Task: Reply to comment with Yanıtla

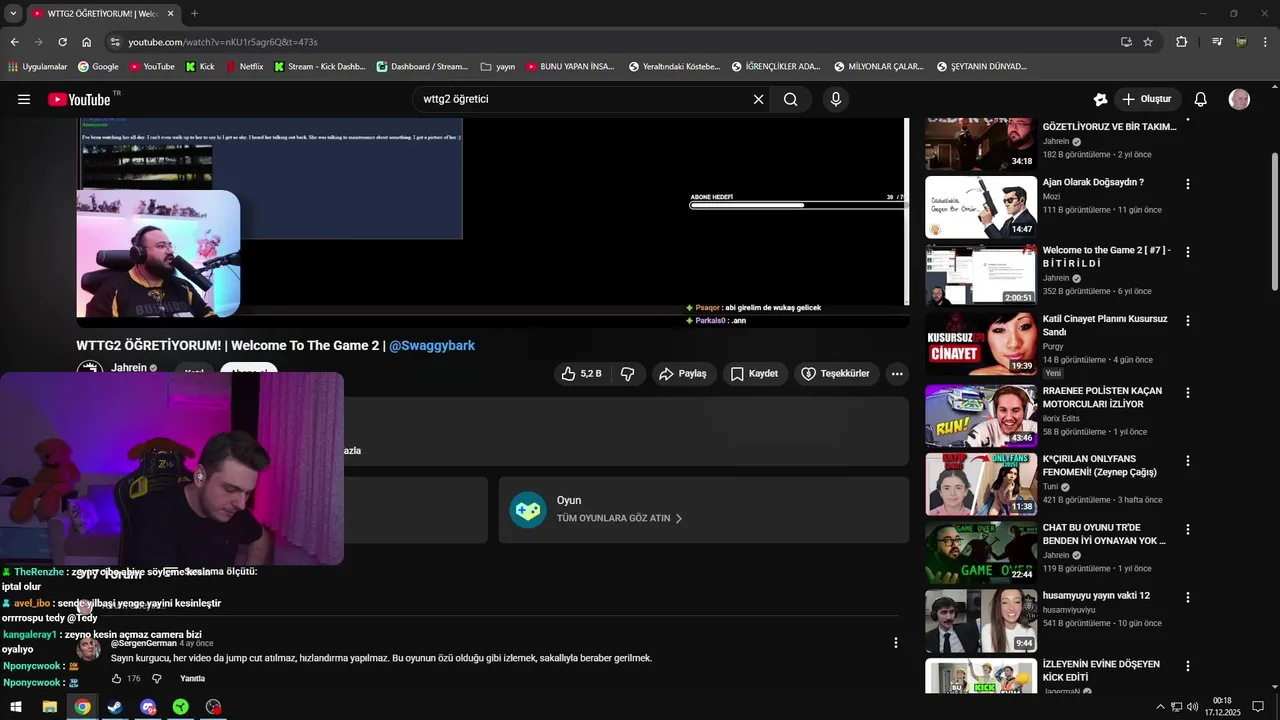Action: click(x=192, y=678)
